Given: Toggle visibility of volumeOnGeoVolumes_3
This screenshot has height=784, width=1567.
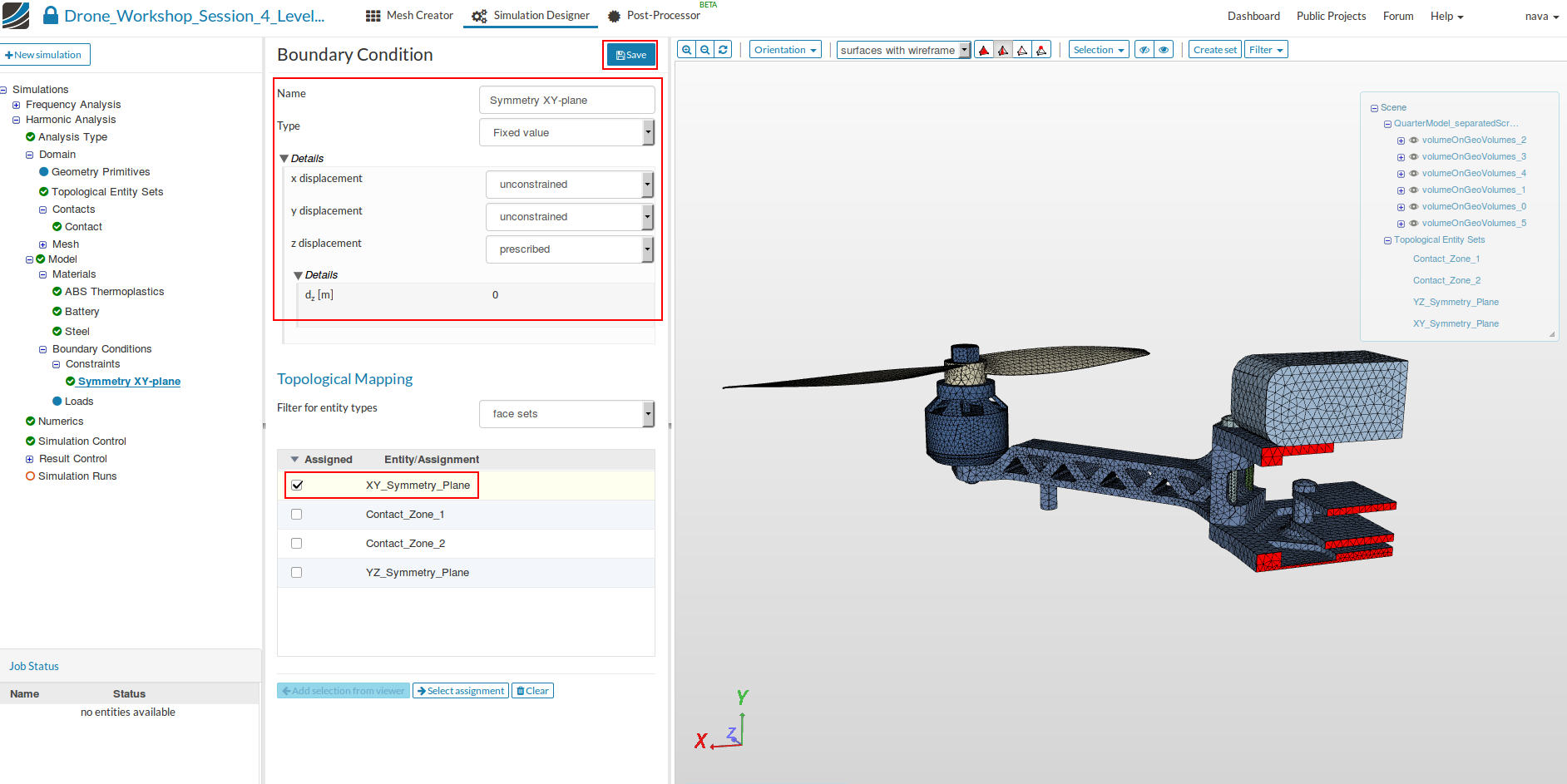Looking at the screenshot, I should click(1414, 157).
